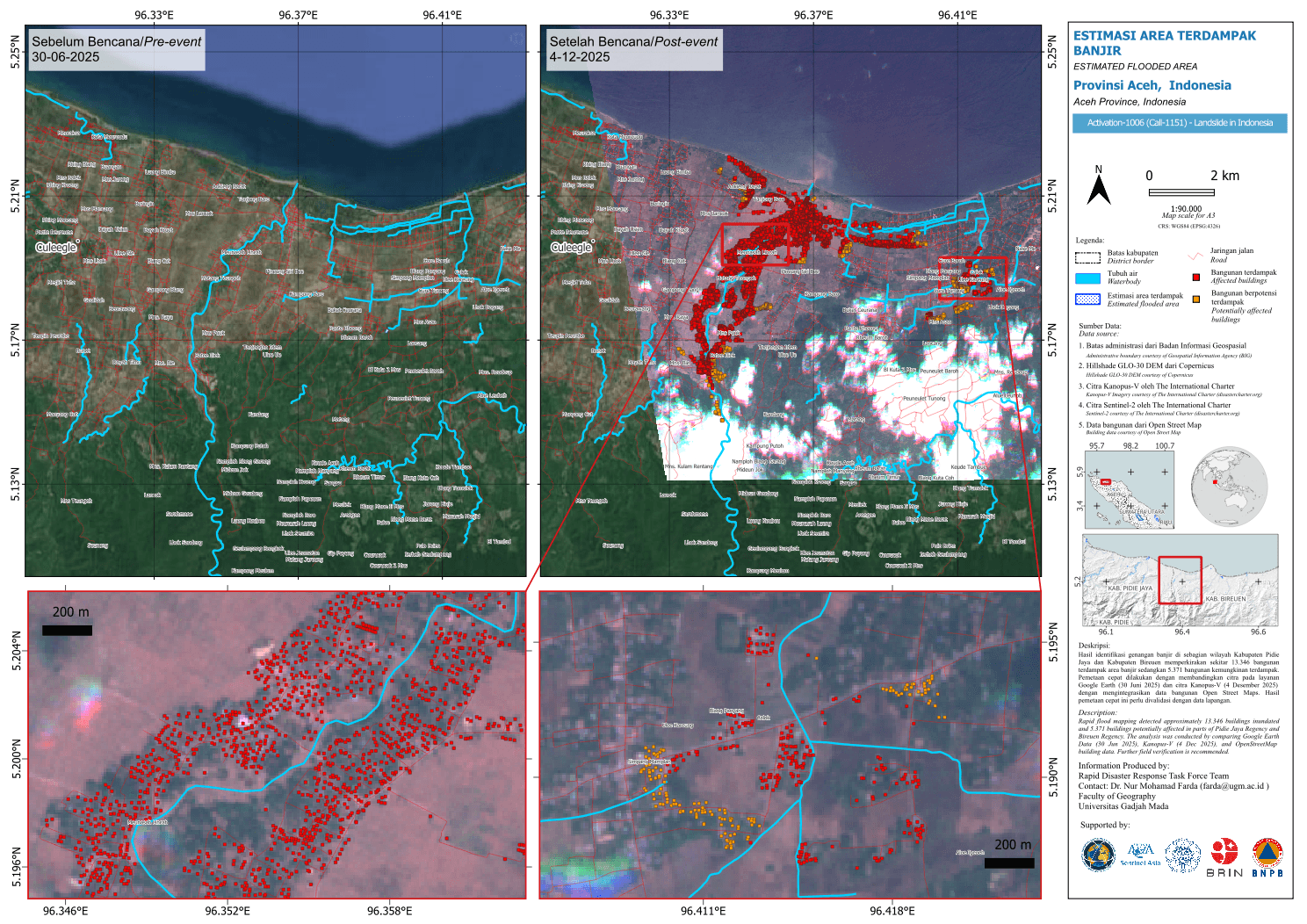Click the dotted Estimated flooded area swatch
Image resolution: width=1307 pixels, height=924 pixels.
click(x=1087, y=299)
